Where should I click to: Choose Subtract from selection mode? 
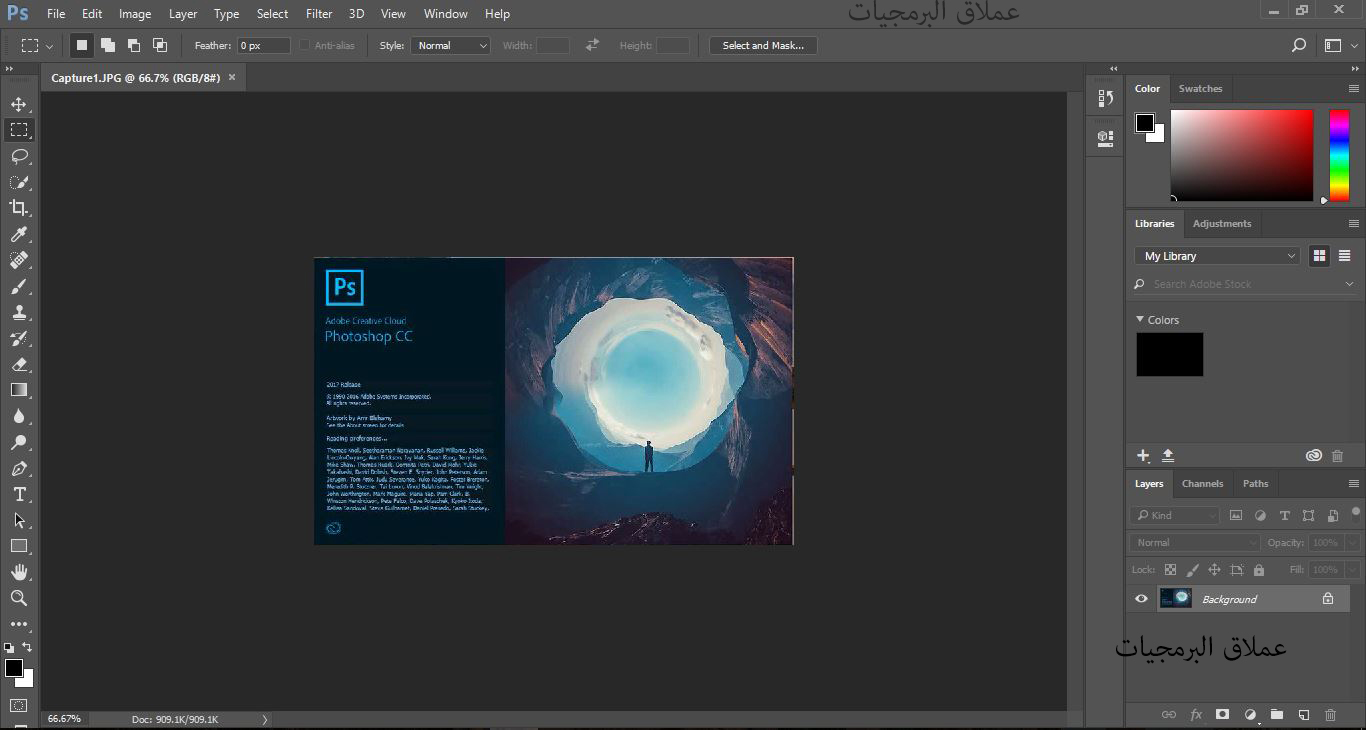(134, 45)
